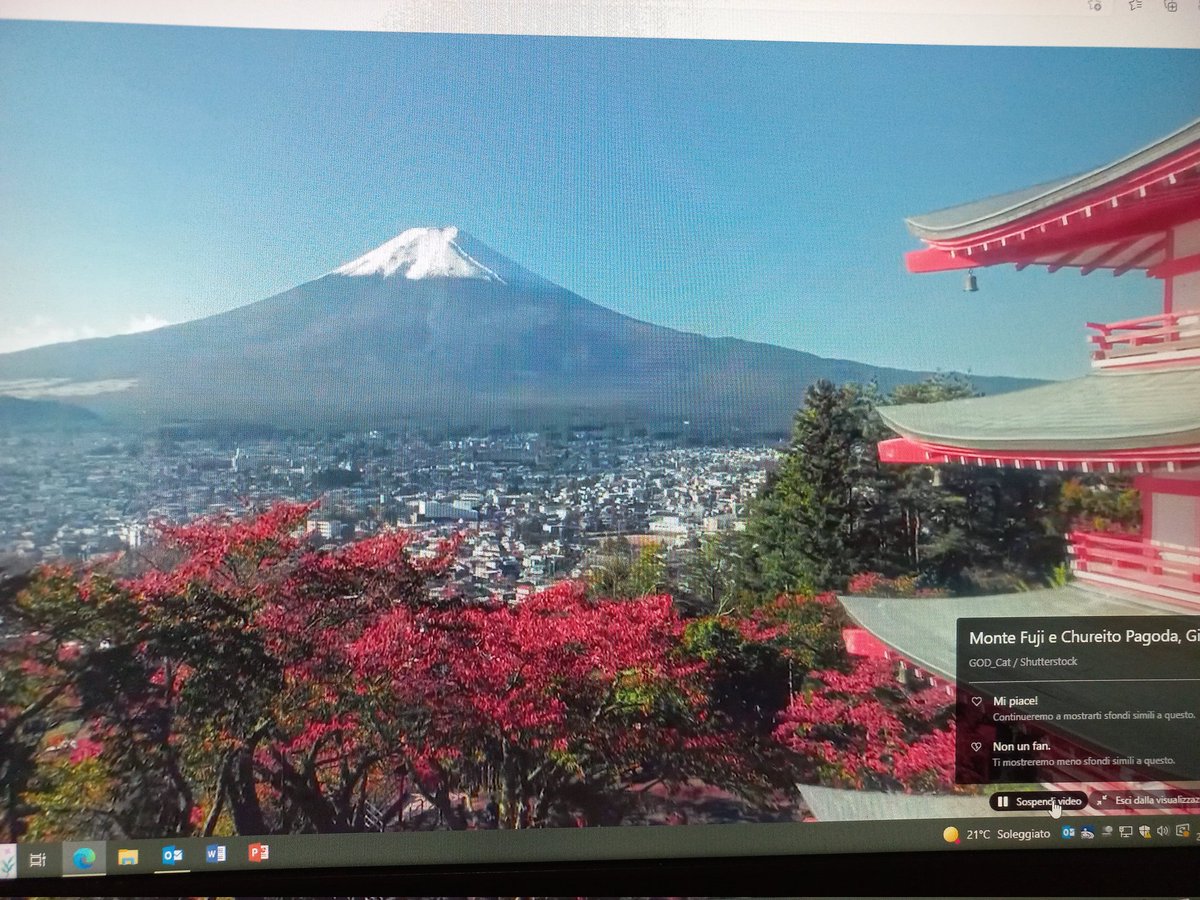Open File Explorer from taskbar
Image resolution: width=1200 pixels, height=900 pixels.
[x=128, y=856]
